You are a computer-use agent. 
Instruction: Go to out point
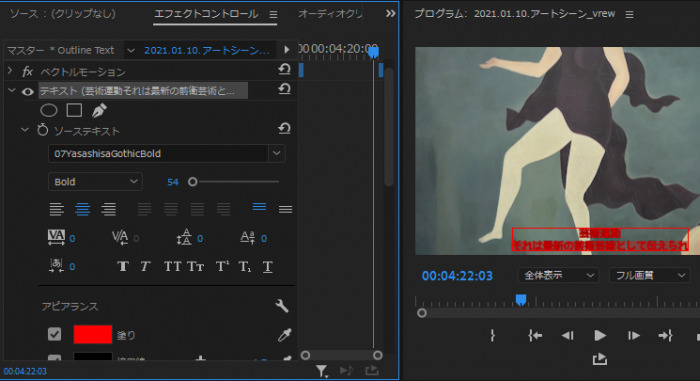(x=665, y=335)
